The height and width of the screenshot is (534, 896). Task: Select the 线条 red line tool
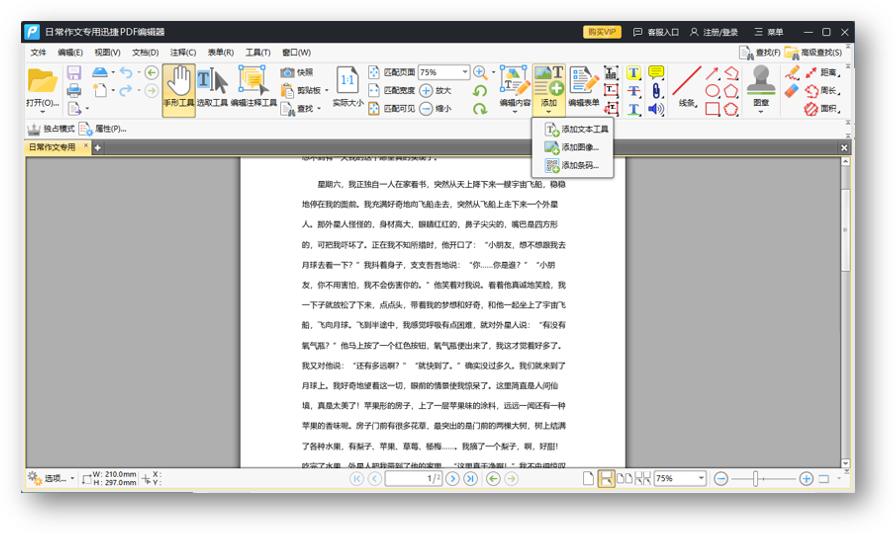click(x=687, y=87)
